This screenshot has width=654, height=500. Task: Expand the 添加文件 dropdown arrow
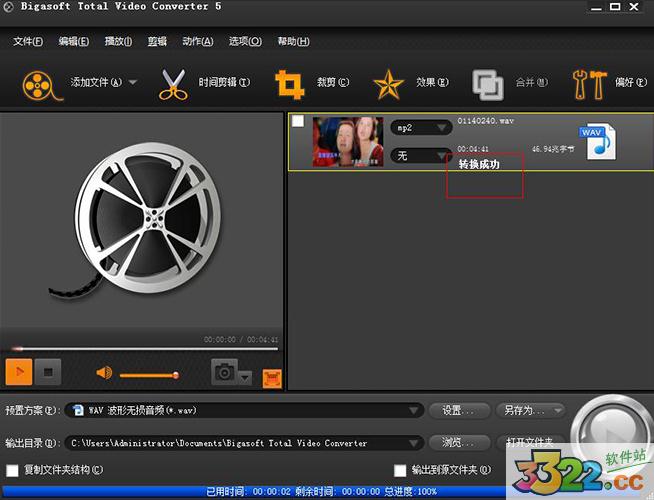click(133, 82)
